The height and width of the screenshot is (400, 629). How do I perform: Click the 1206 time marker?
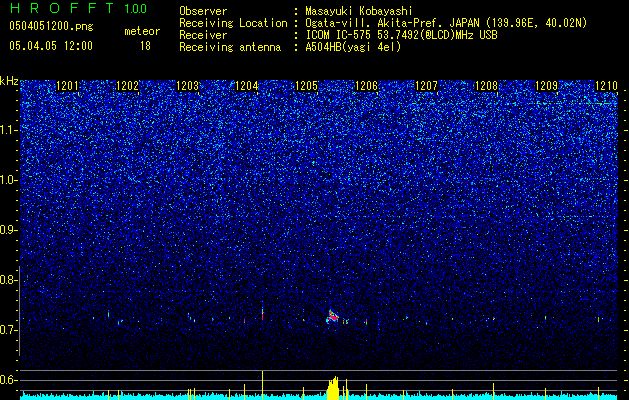pyautogui.click(x=367, y=86)
